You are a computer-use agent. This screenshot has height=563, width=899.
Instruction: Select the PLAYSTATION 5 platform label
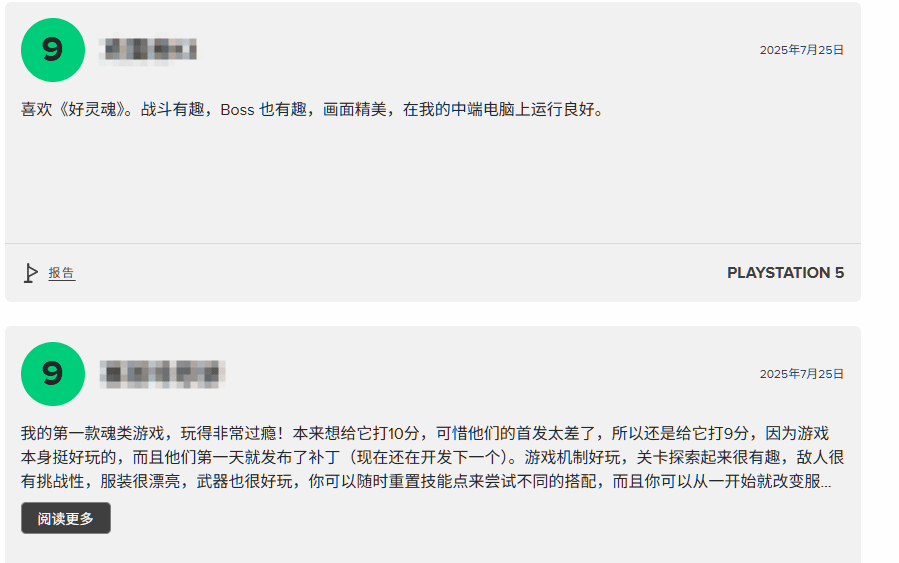point(785,273)
